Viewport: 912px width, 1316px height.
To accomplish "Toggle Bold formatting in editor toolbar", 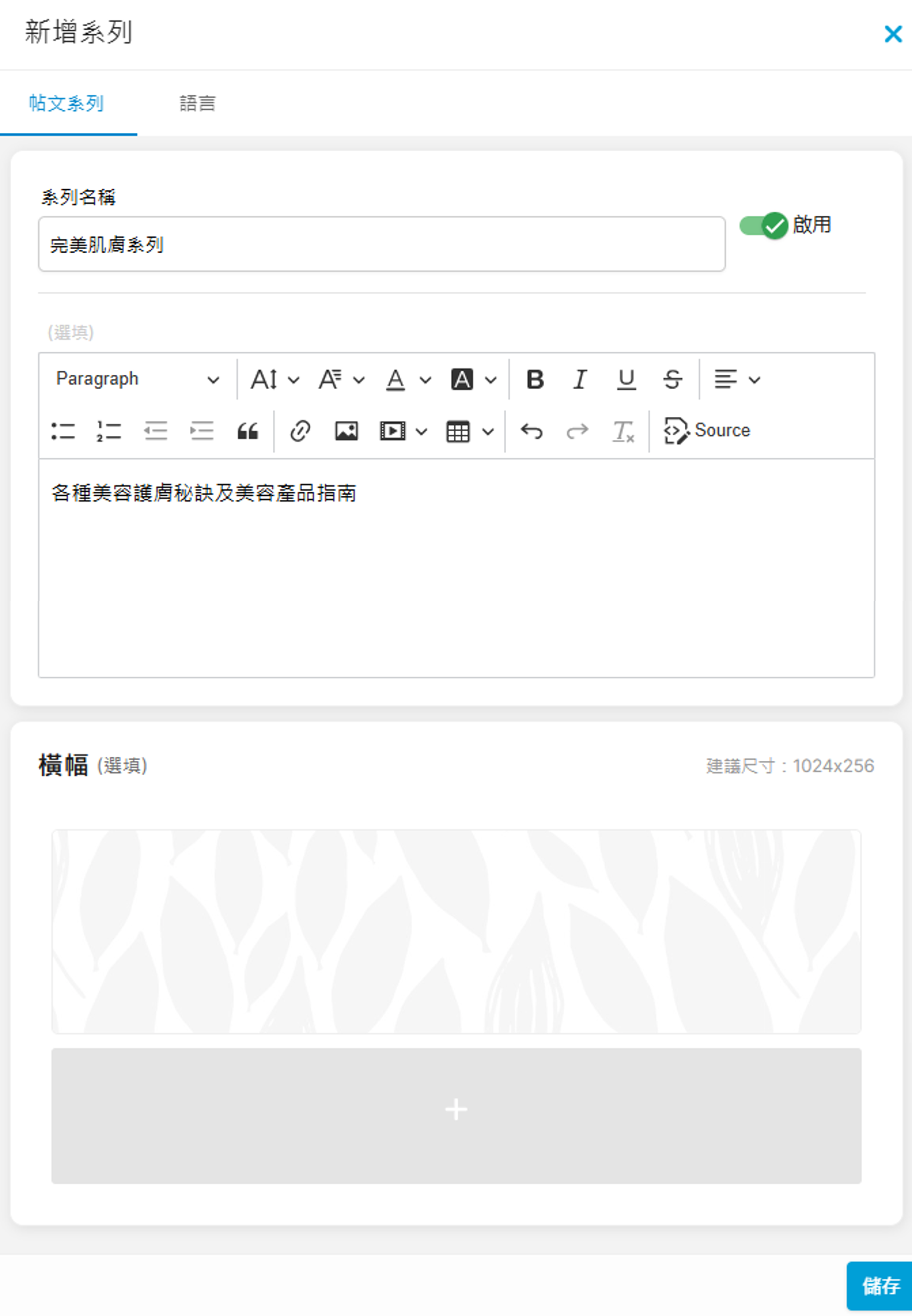I will (x=535, y=379).
